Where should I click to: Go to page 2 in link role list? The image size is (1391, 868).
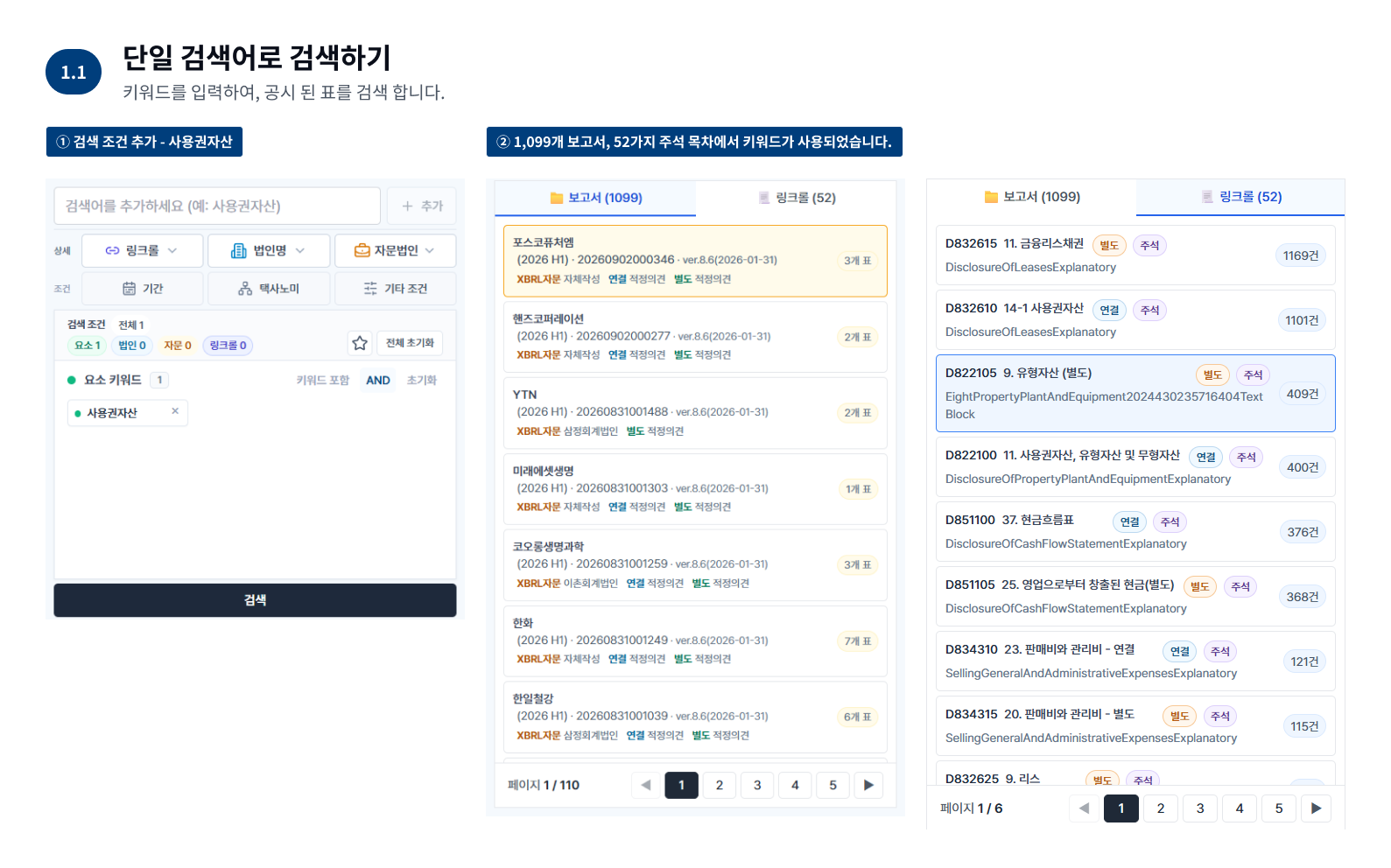coord(1161,808)
